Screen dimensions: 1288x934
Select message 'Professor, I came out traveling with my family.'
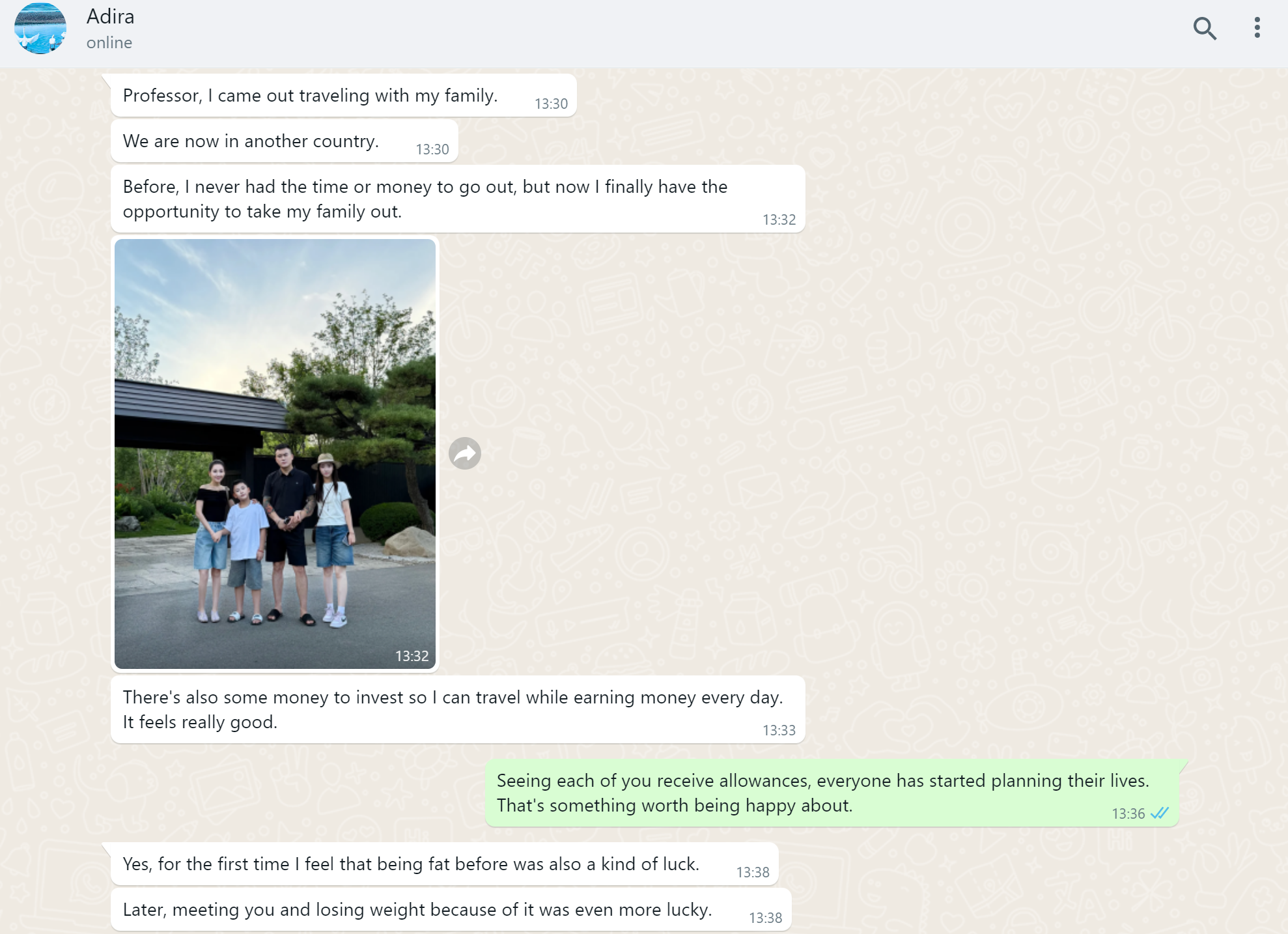[x=344, y=95]
